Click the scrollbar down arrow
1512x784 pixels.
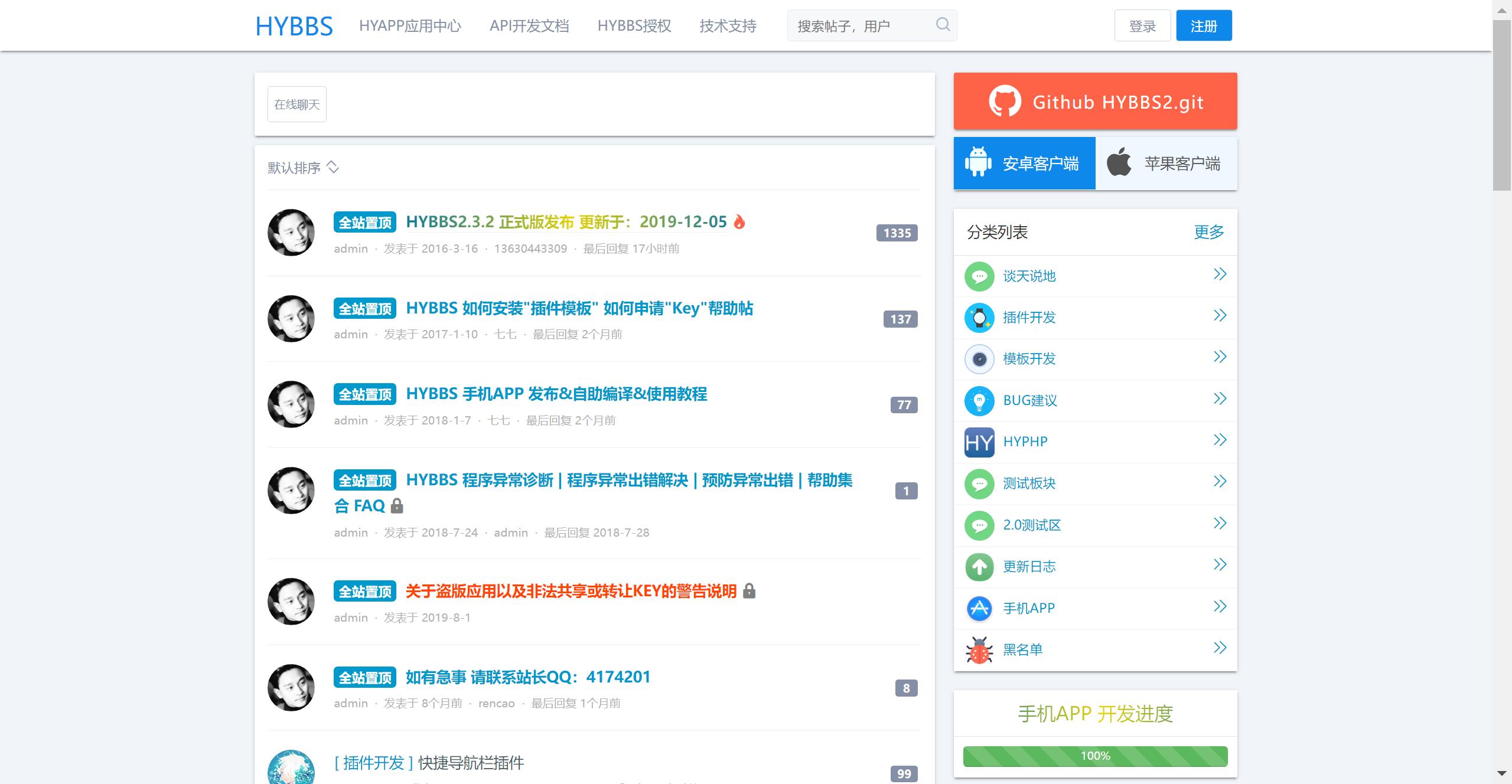(x=1502, y=773)
